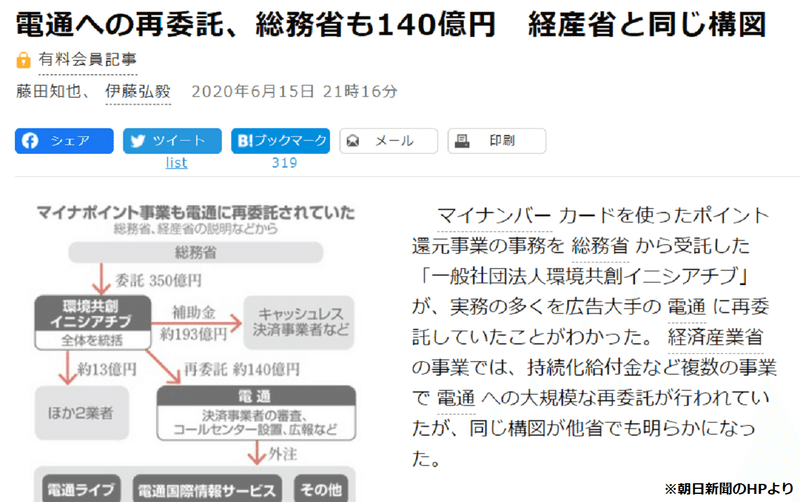
Task: Open the tweet list link
Action: [x=176, y=163]
